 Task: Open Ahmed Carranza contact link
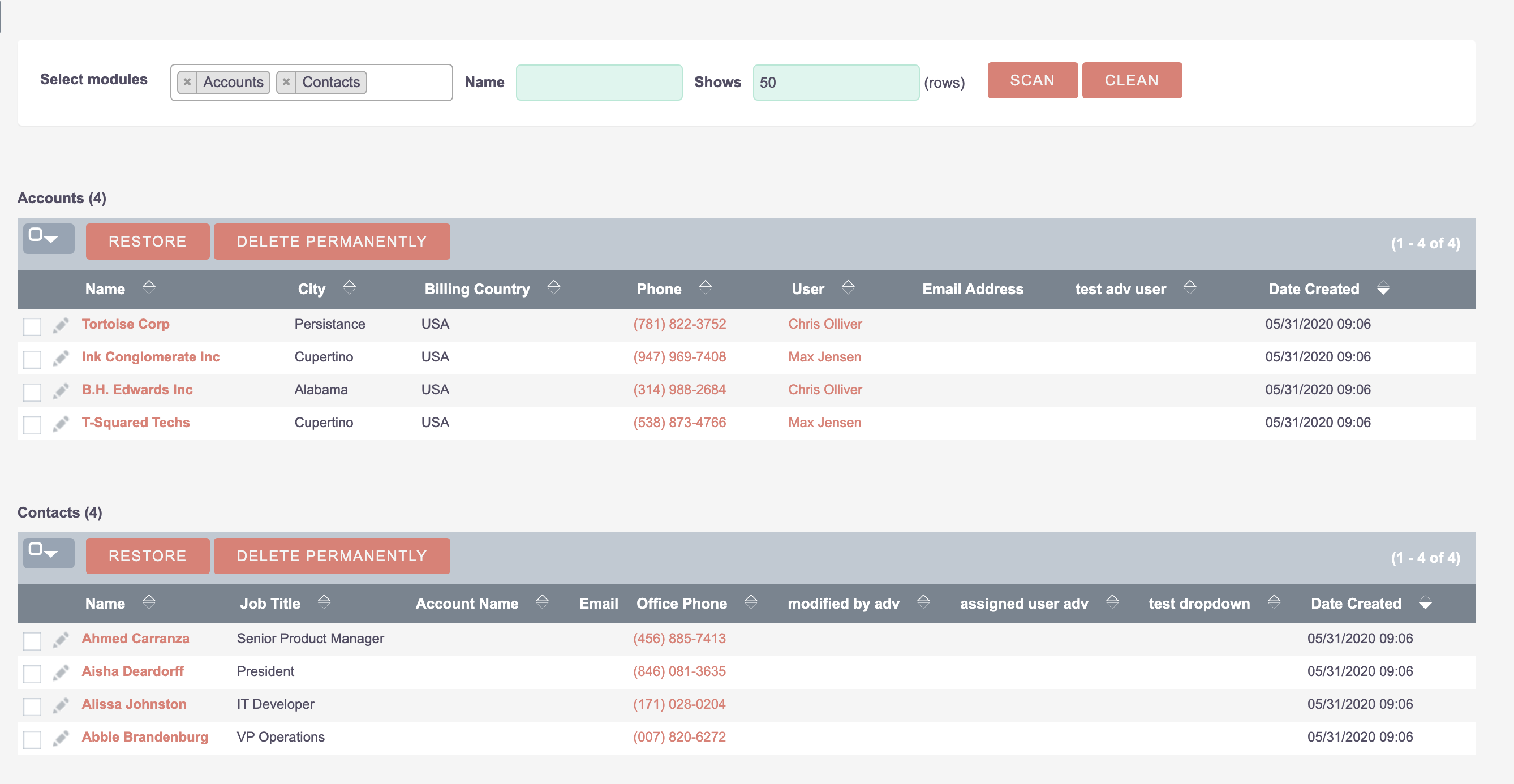[x=135, y=638]
